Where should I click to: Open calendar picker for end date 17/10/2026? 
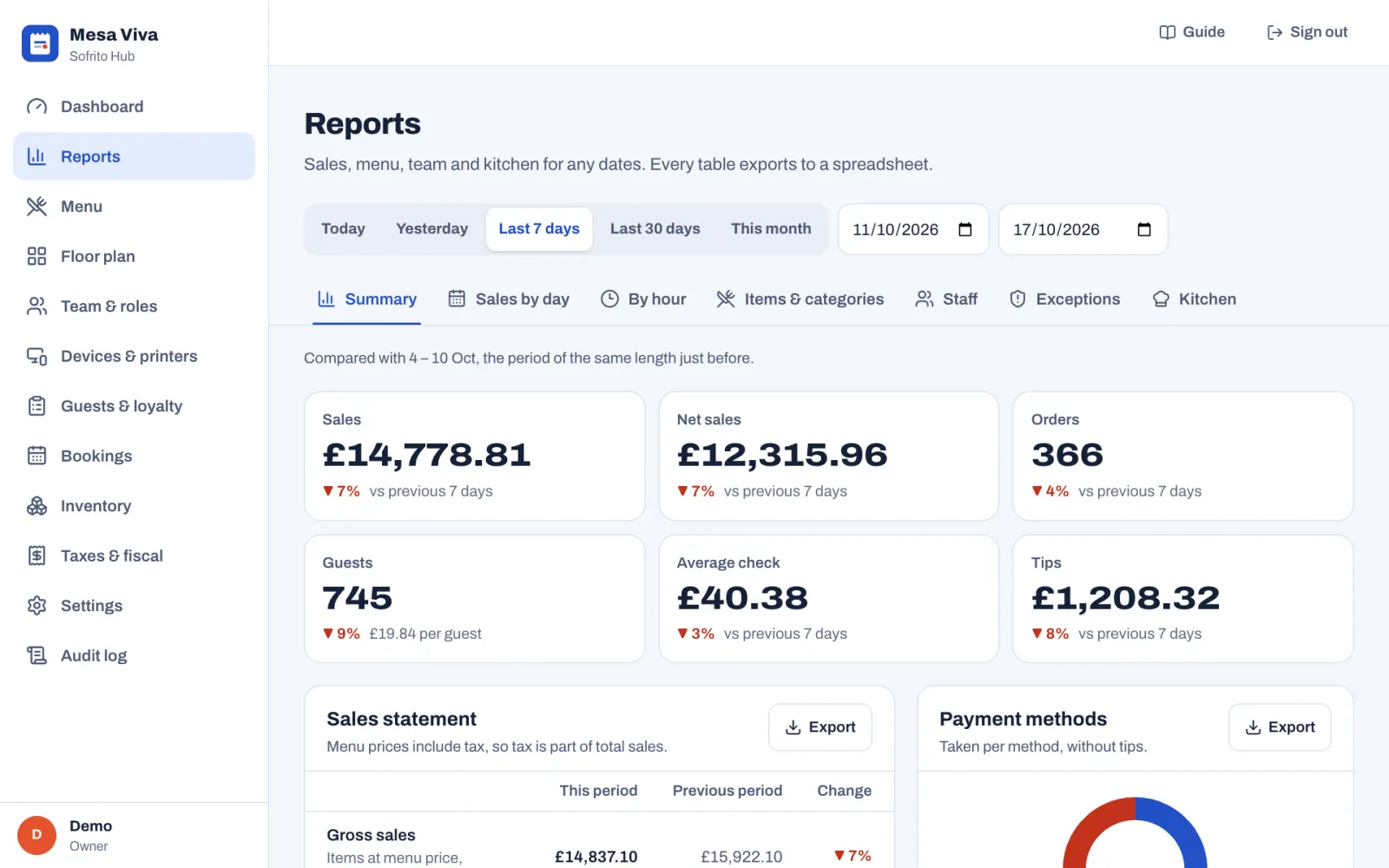pos(1144,229)
